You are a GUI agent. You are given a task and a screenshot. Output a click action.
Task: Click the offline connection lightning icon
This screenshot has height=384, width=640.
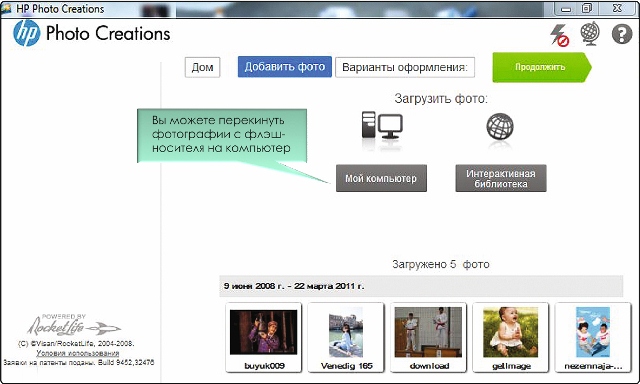(559, 35)
